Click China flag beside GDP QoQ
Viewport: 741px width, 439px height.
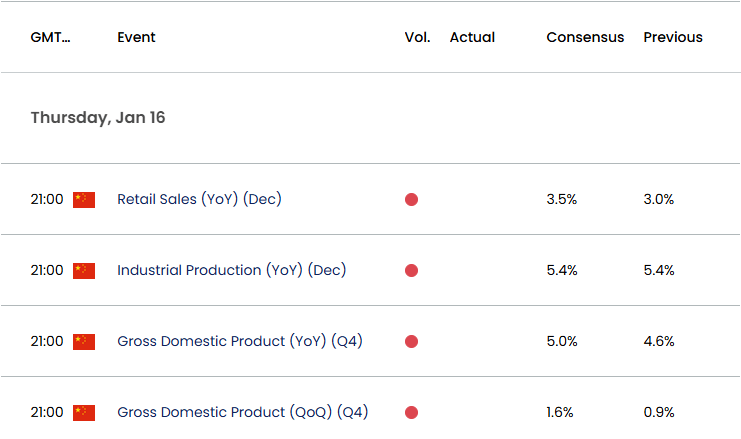pyautogui.click(x=84, y=412)
